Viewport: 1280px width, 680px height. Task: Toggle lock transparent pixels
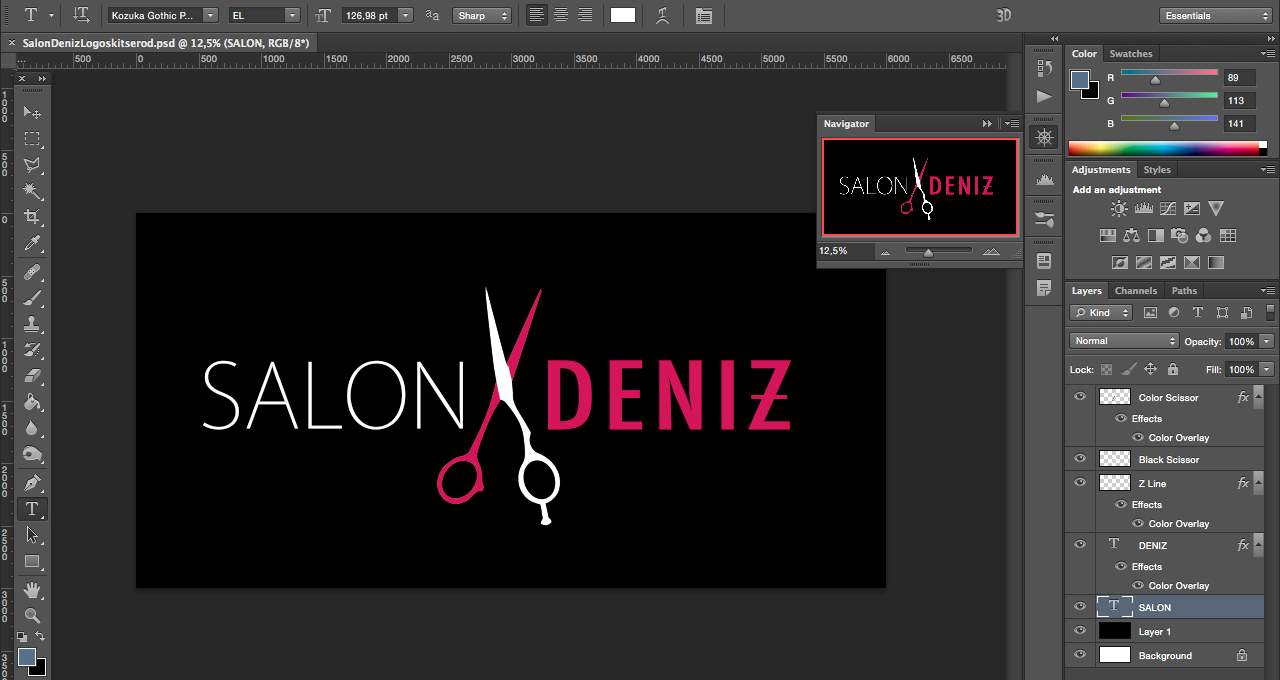coord(1106,369)
